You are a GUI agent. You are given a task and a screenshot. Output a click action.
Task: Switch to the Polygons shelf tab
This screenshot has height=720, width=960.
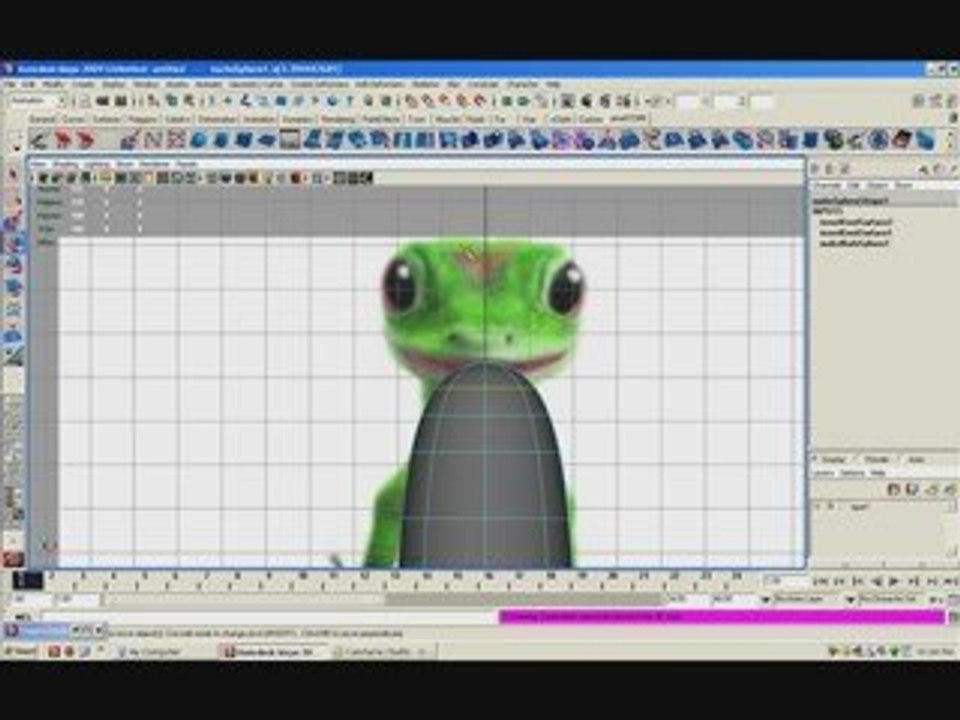142,119
